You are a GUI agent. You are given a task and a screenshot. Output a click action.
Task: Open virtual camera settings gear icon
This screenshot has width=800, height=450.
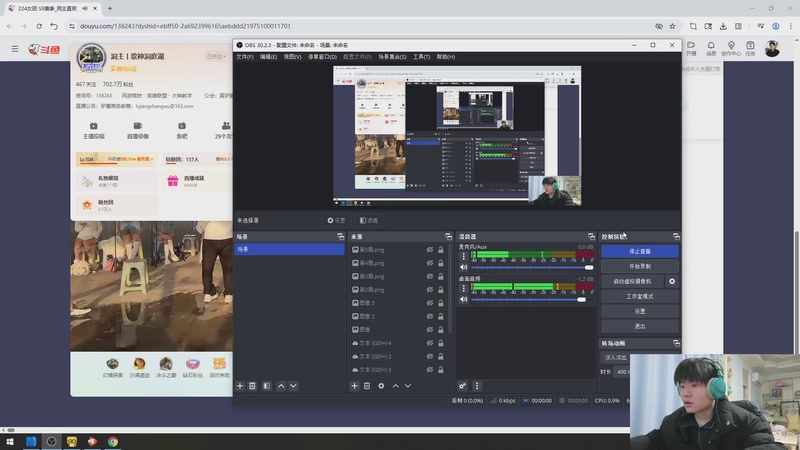[x=672, y=282]
